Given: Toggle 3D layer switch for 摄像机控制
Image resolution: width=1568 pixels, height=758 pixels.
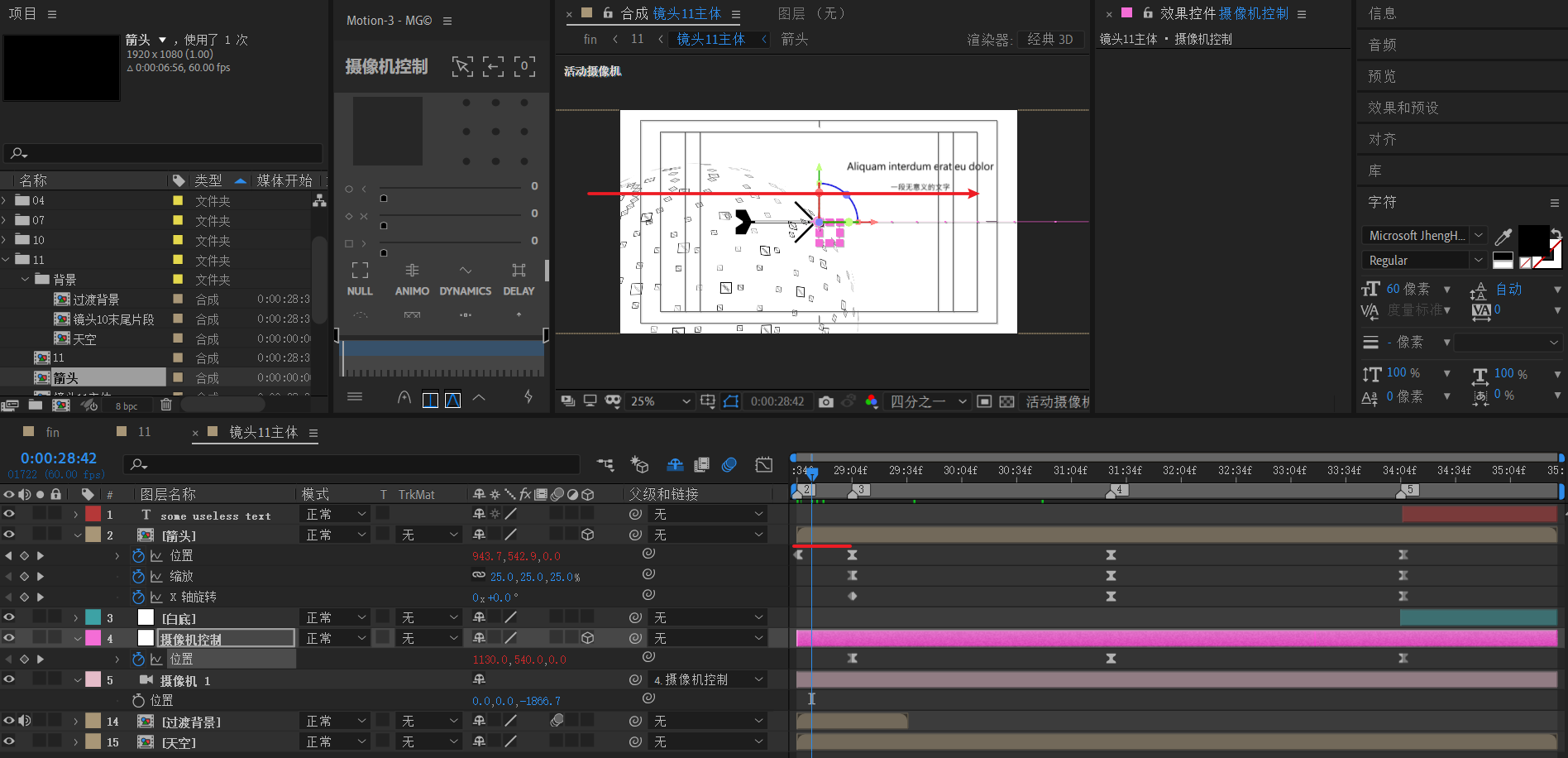Looking at the screenshot, I should [x=587, y=639].
